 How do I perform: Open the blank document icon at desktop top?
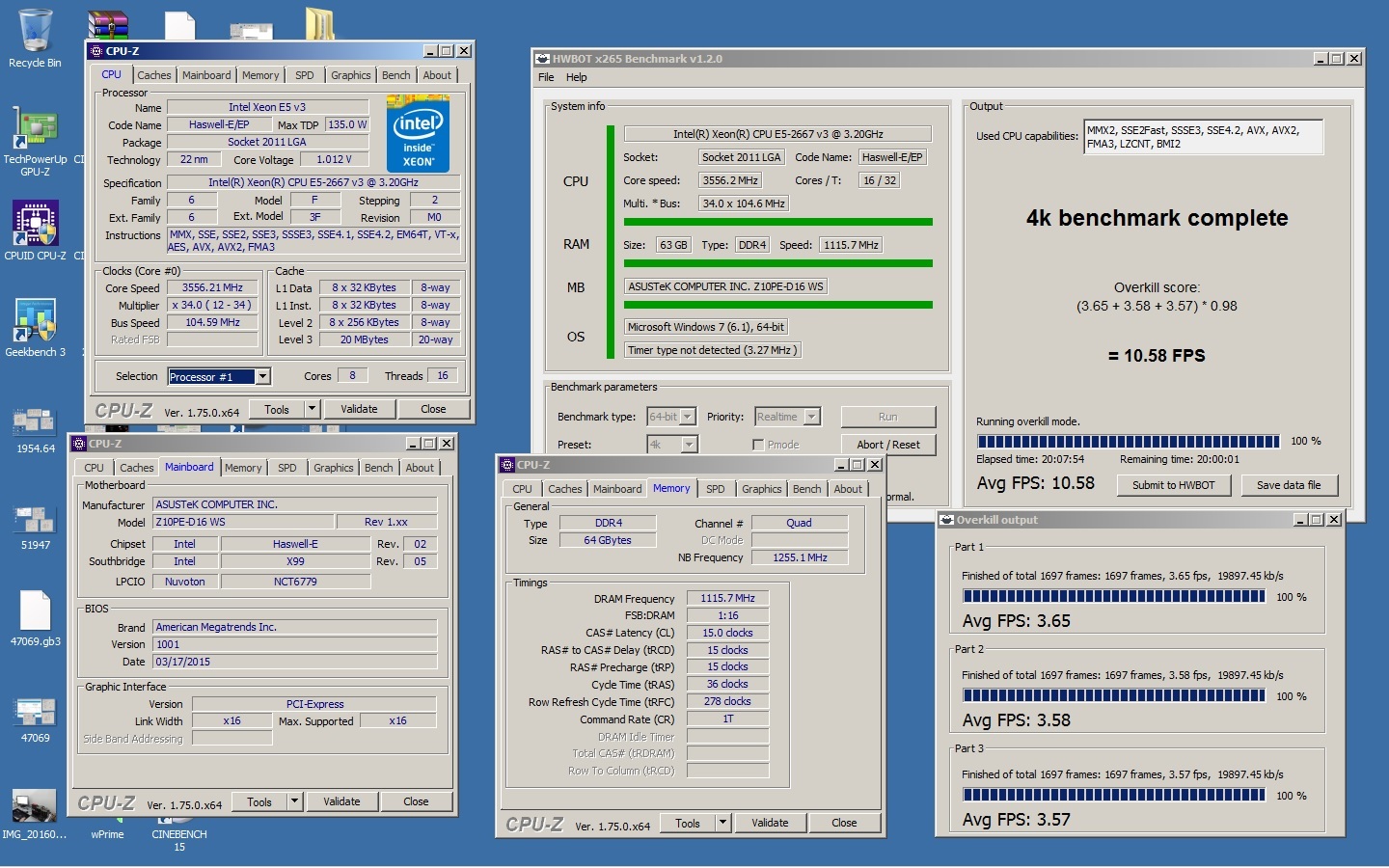coord(179,25)
